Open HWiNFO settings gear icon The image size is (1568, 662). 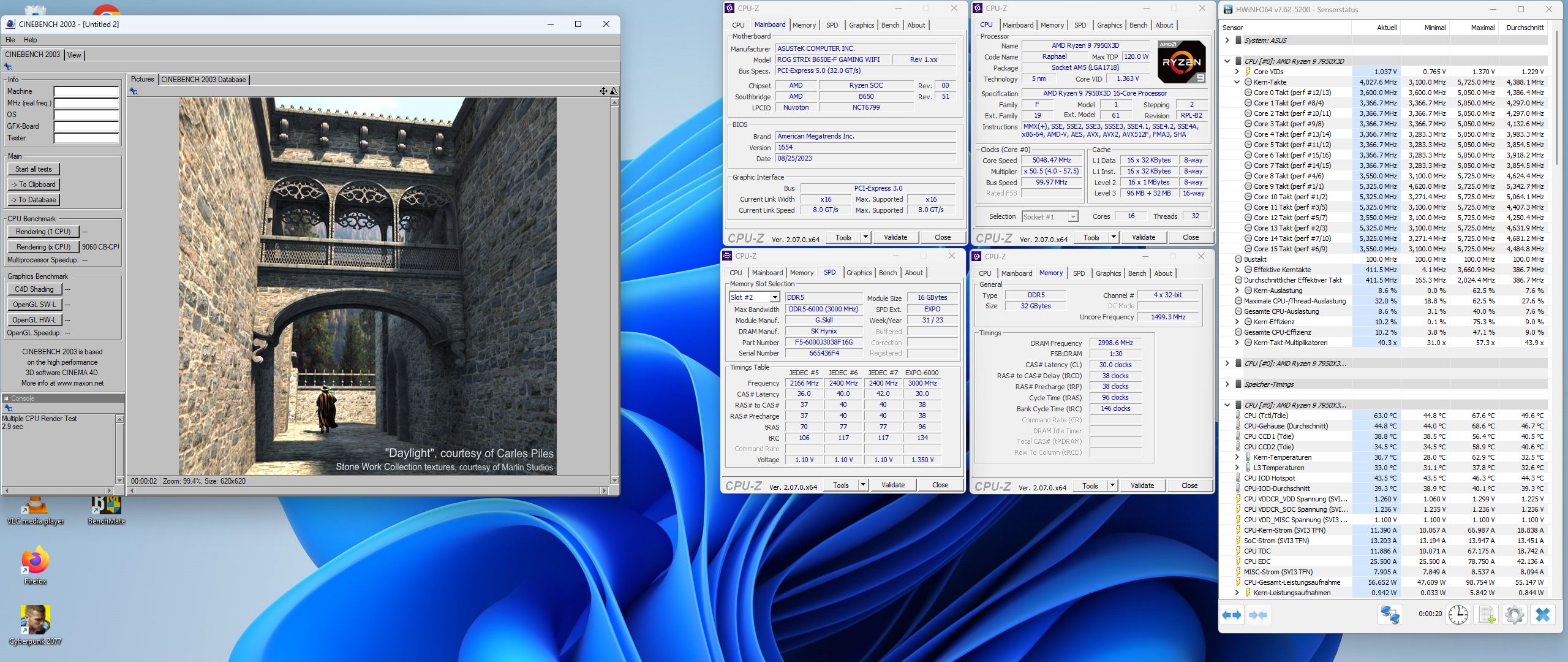(1514, 615)
